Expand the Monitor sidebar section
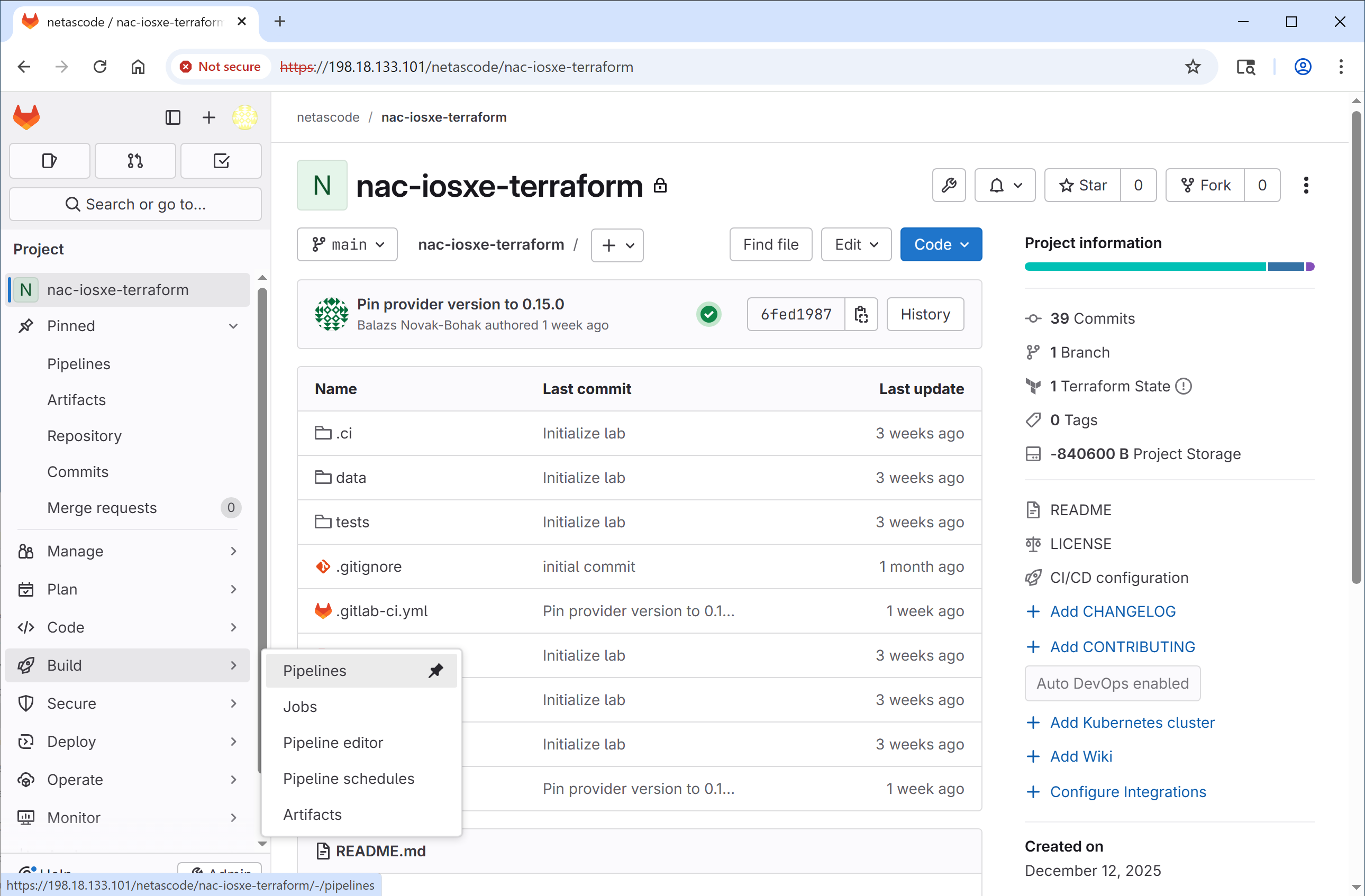Image resolution: width=1365 pixels, height=896 pixels. pyautogui.click(x=128, y=818)
